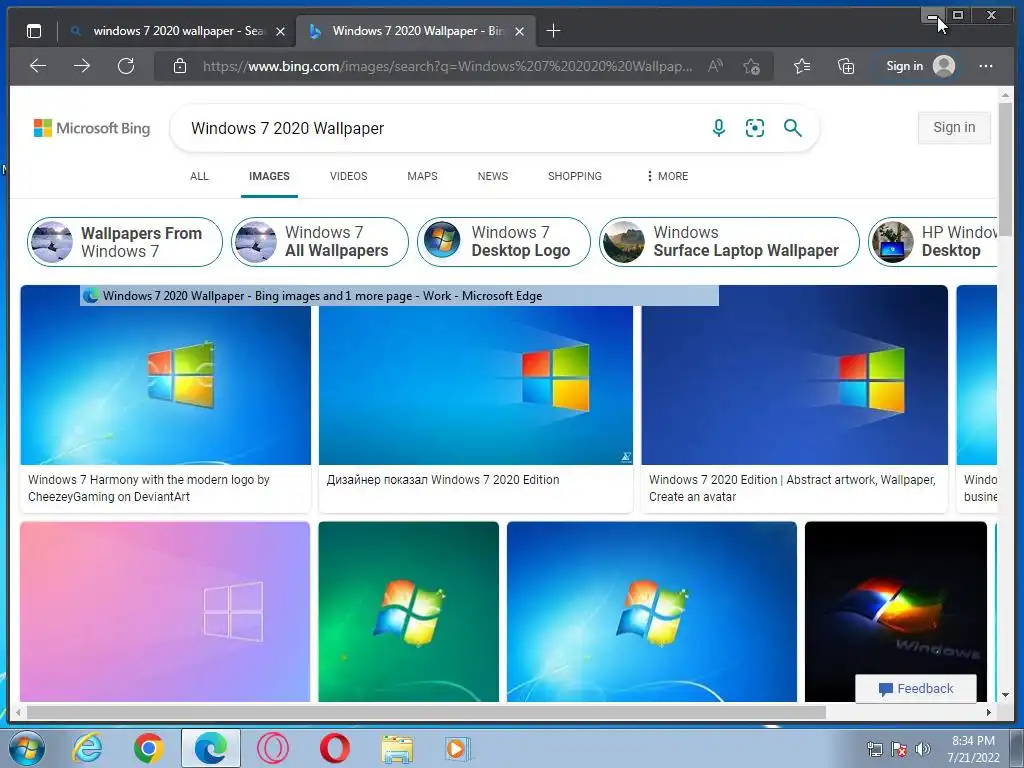Screen dimensions: 1024x768
Task: Switch to NEWS results
Action: click(x=492, y=176)
